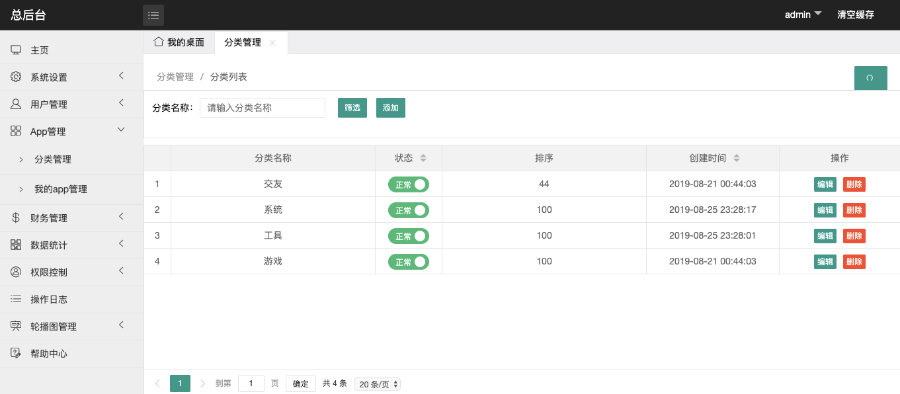
Task: Expand the 系统设置 submenu chevron
Action: 121,75
